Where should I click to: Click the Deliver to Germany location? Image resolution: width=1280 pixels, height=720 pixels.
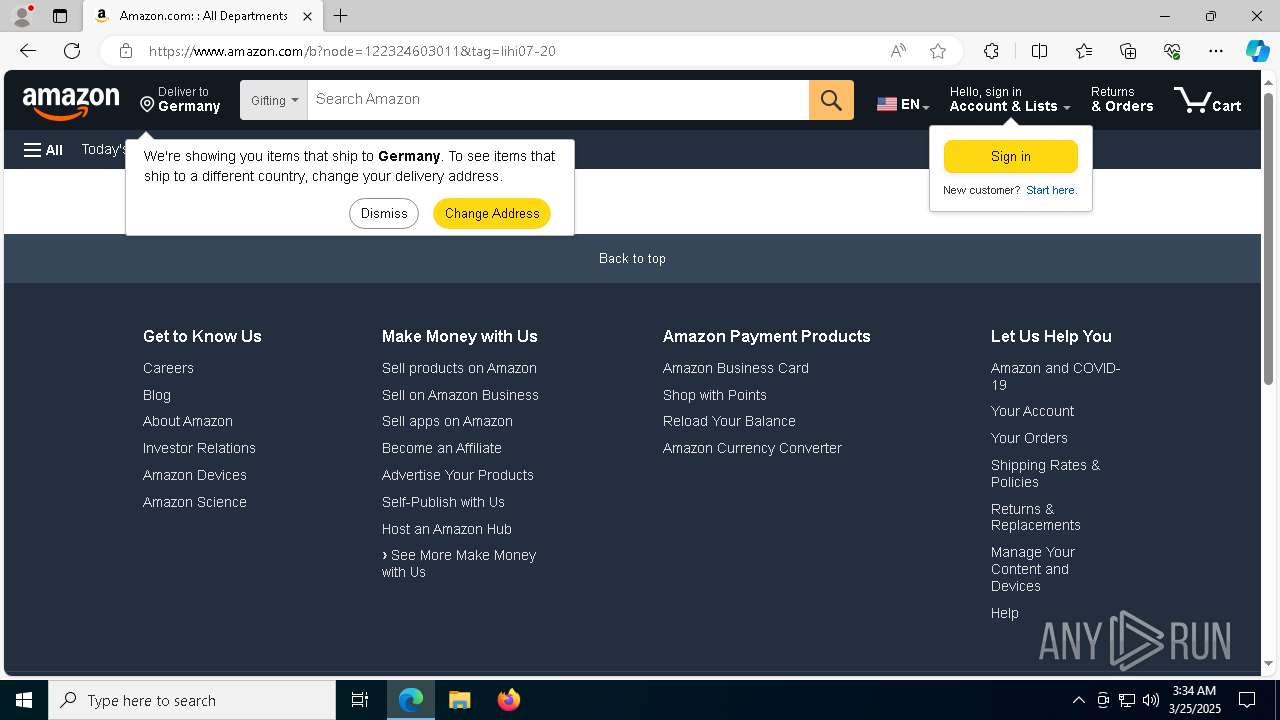180,100
